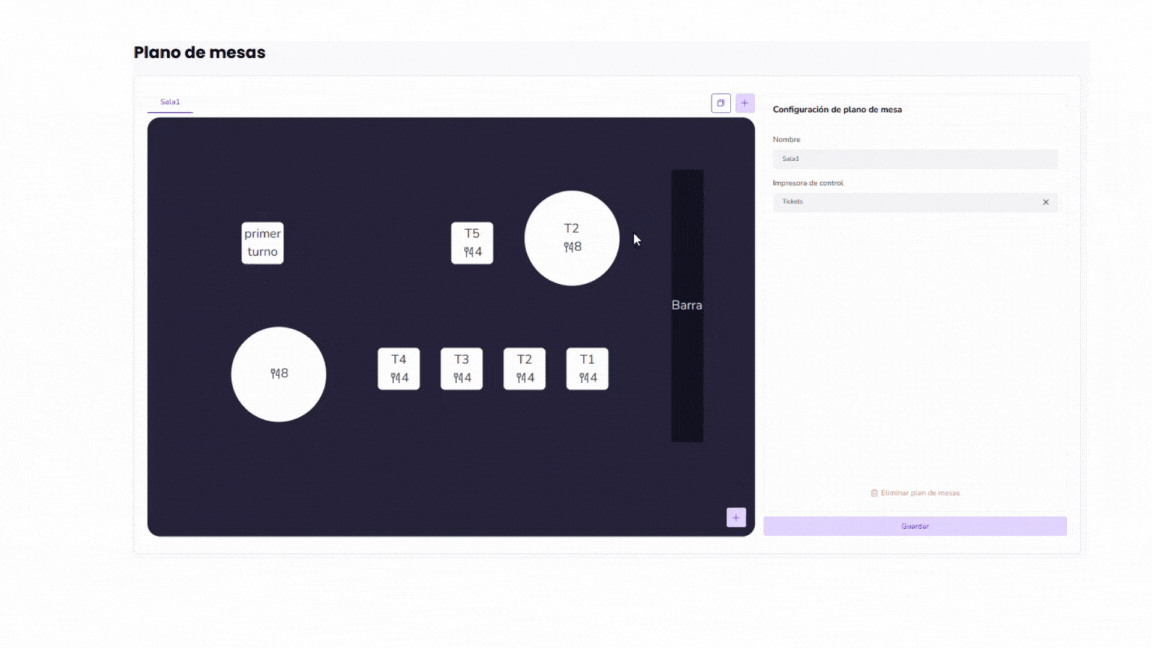
Task: Select the Barra element on the floor plan
Action: coord(687,305)
